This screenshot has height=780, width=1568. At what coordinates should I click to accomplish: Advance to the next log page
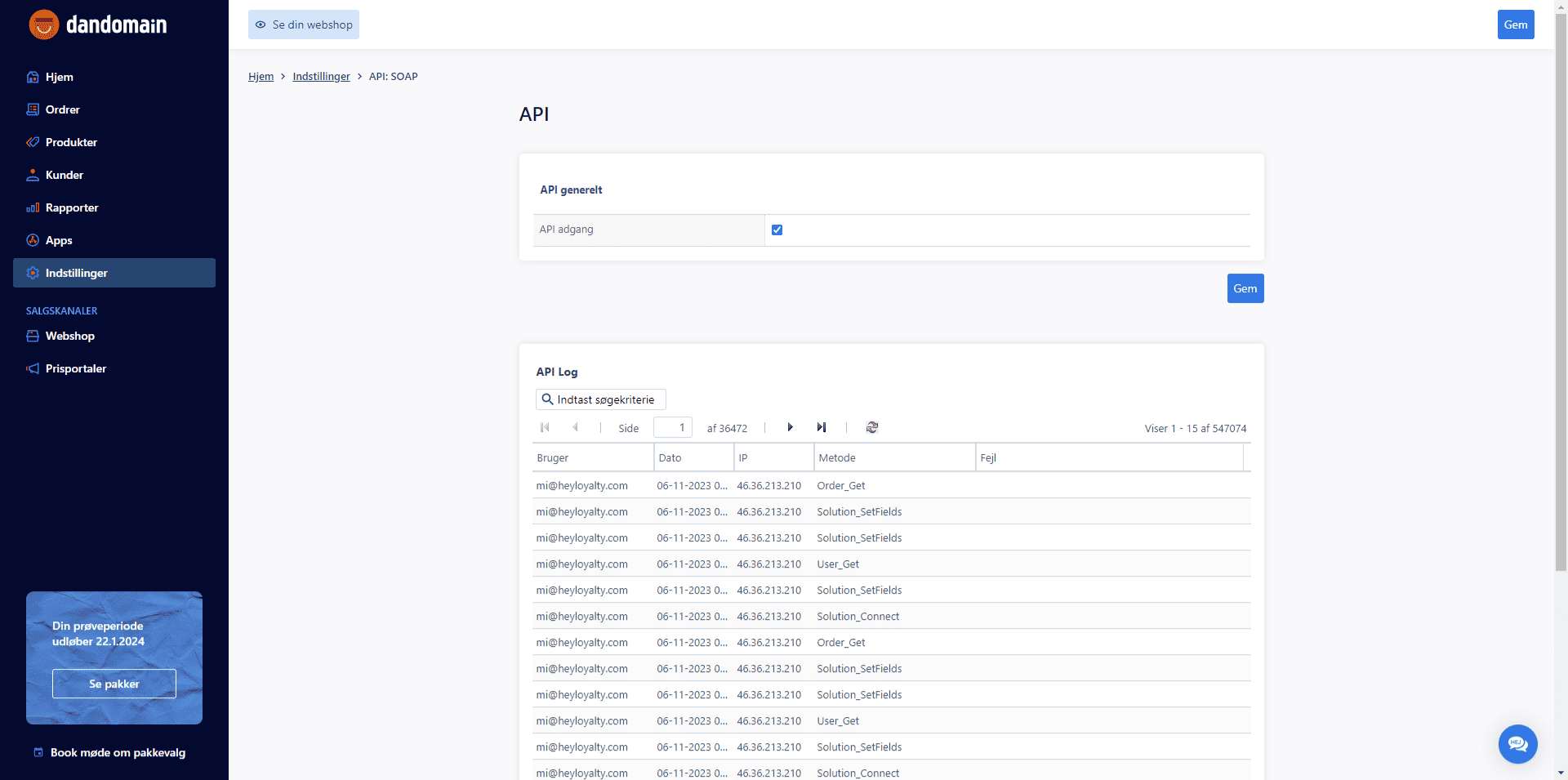point(790,427)
